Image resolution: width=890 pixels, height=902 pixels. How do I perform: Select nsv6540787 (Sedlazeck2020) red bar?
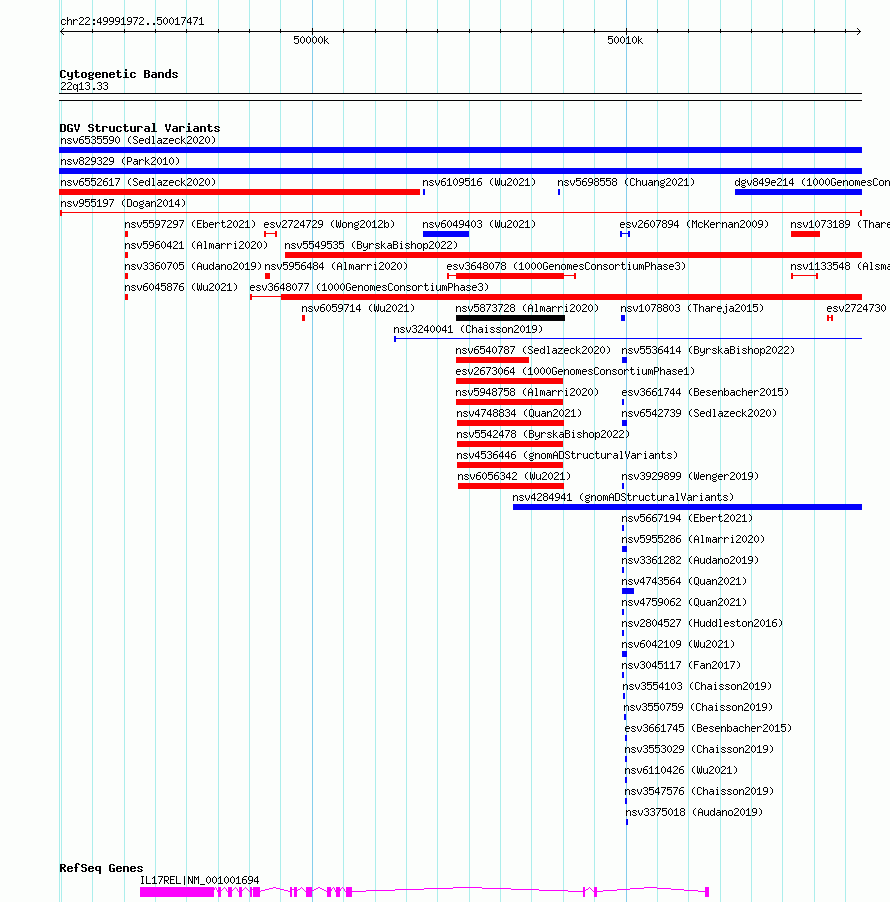coord(492,360)
